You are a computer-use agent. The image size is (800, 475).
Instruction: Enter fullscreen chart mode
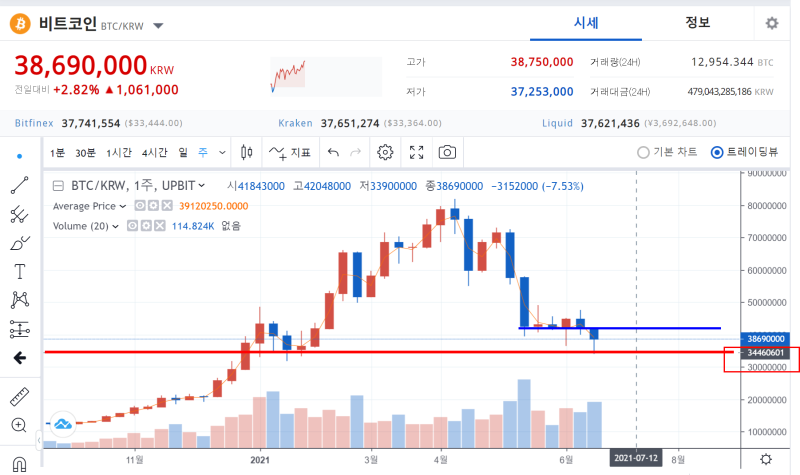[x=416, y=152]
